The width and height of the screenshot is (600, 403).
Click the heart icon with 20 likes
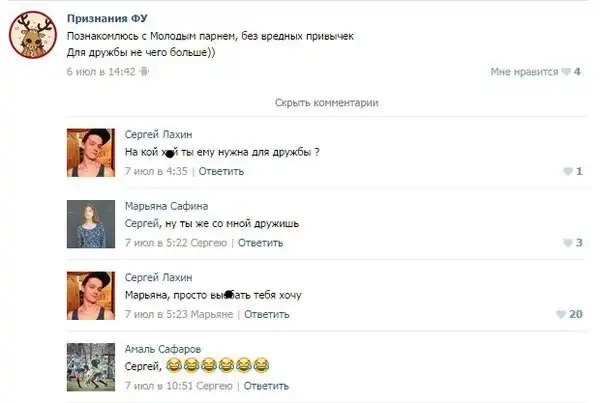pyautogui.click(x=561, y=315)
